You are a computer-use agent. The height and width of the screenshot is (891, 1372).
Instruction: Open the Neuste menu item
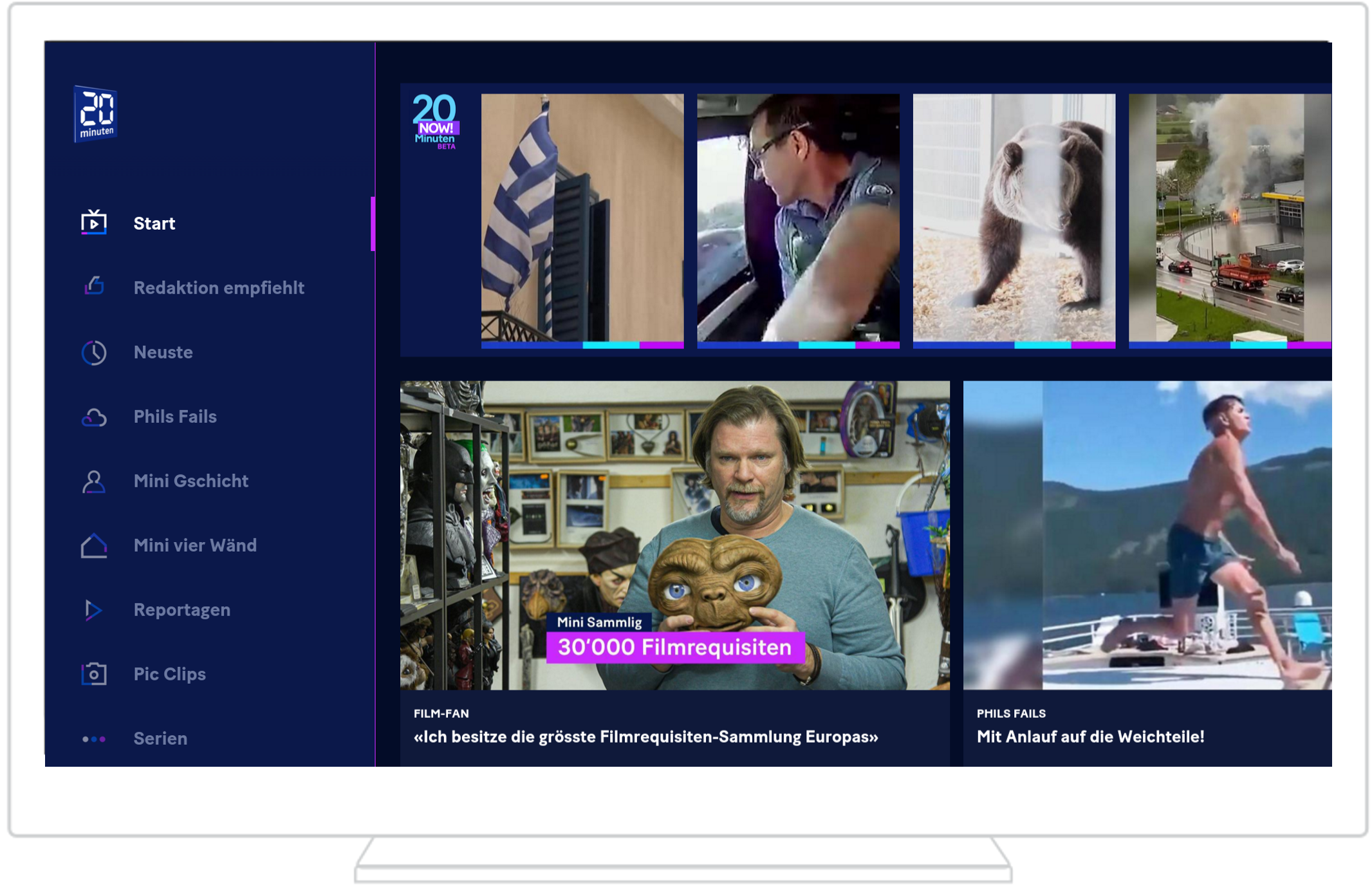[x=163, y=352]
